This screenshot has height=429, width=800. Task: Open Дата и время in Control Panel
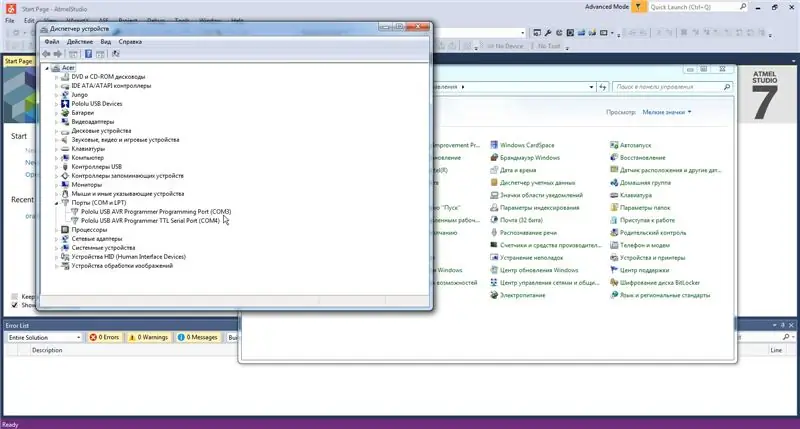[518, 170]
